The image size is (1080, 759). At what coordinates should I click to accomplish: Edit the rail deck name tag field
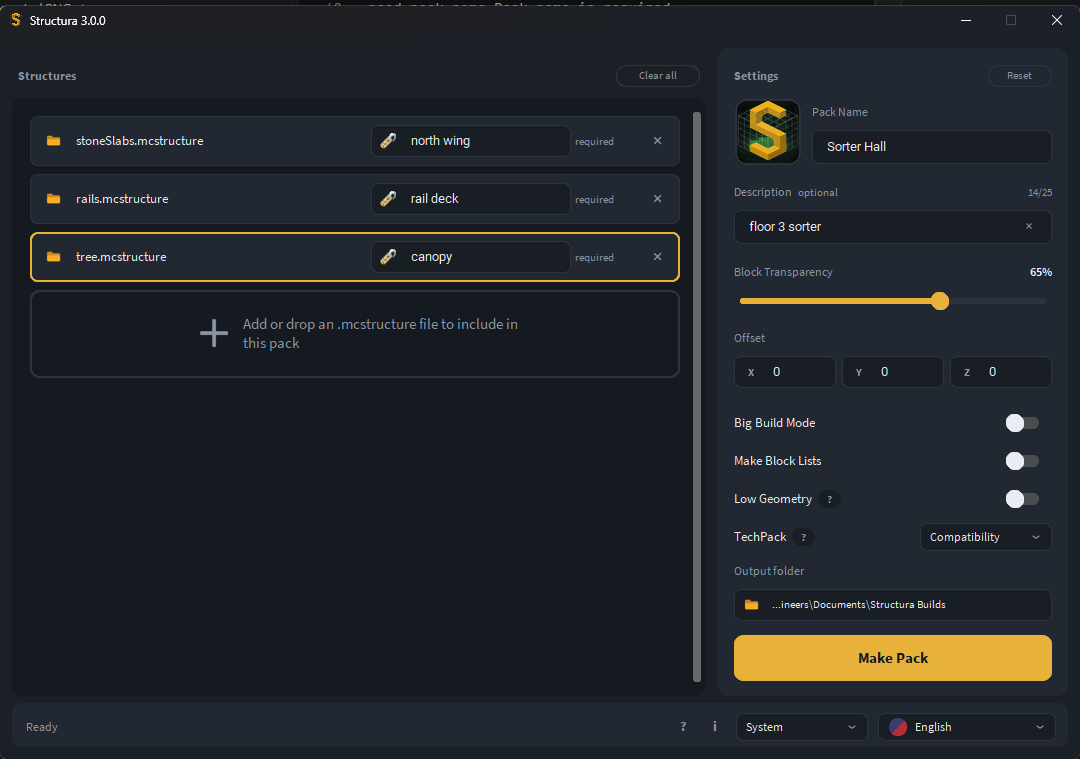click(471, 198)
